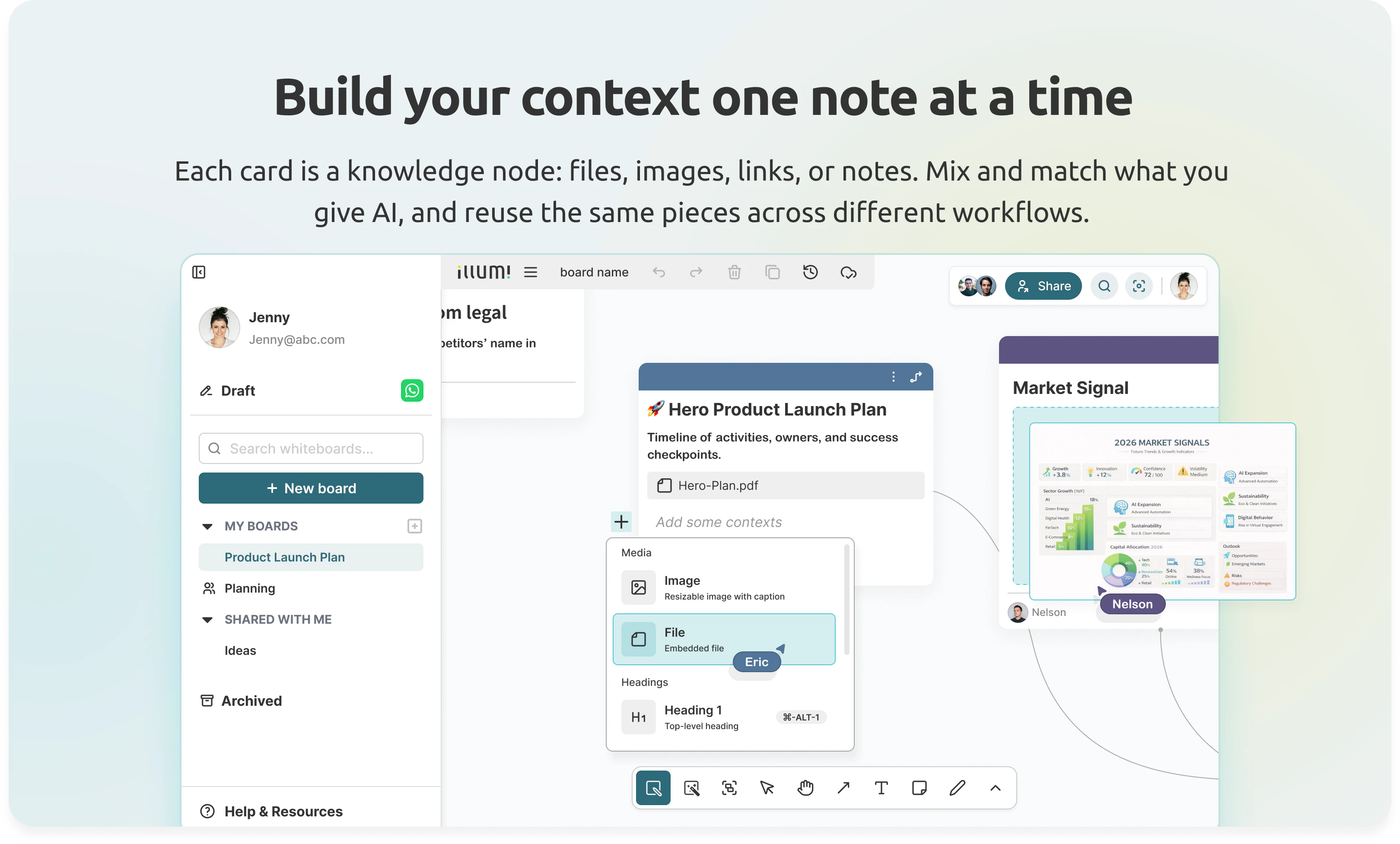
Task: Collapse the left sidebar panel icon
Action: (x=199, y=273)
